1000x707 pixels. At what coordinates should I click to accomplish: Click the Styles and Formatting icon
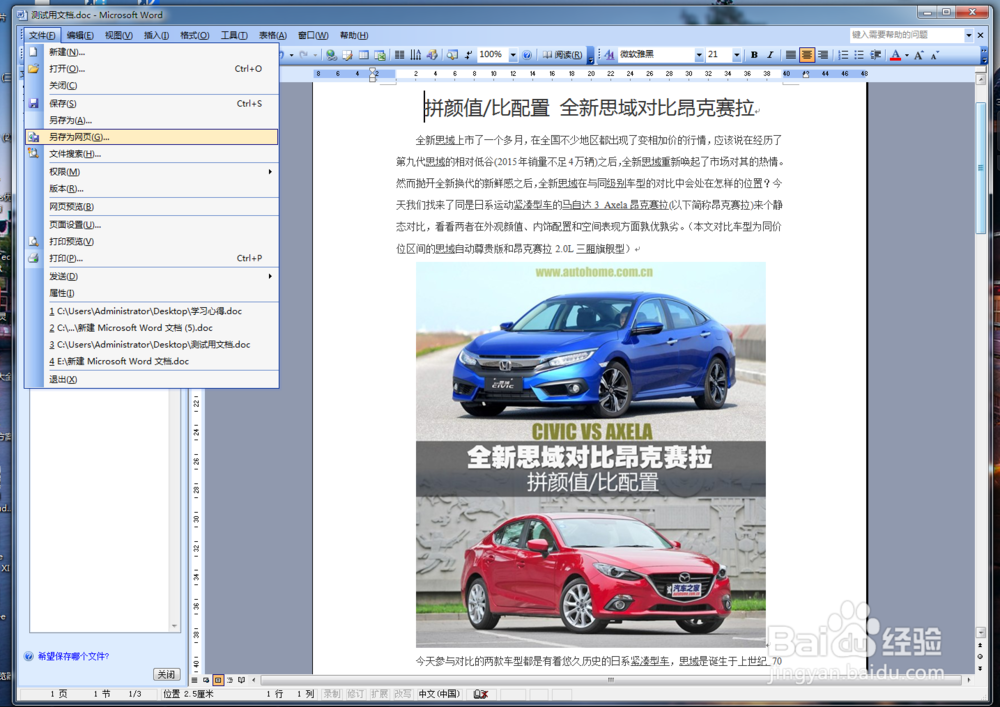coord(610,55)
